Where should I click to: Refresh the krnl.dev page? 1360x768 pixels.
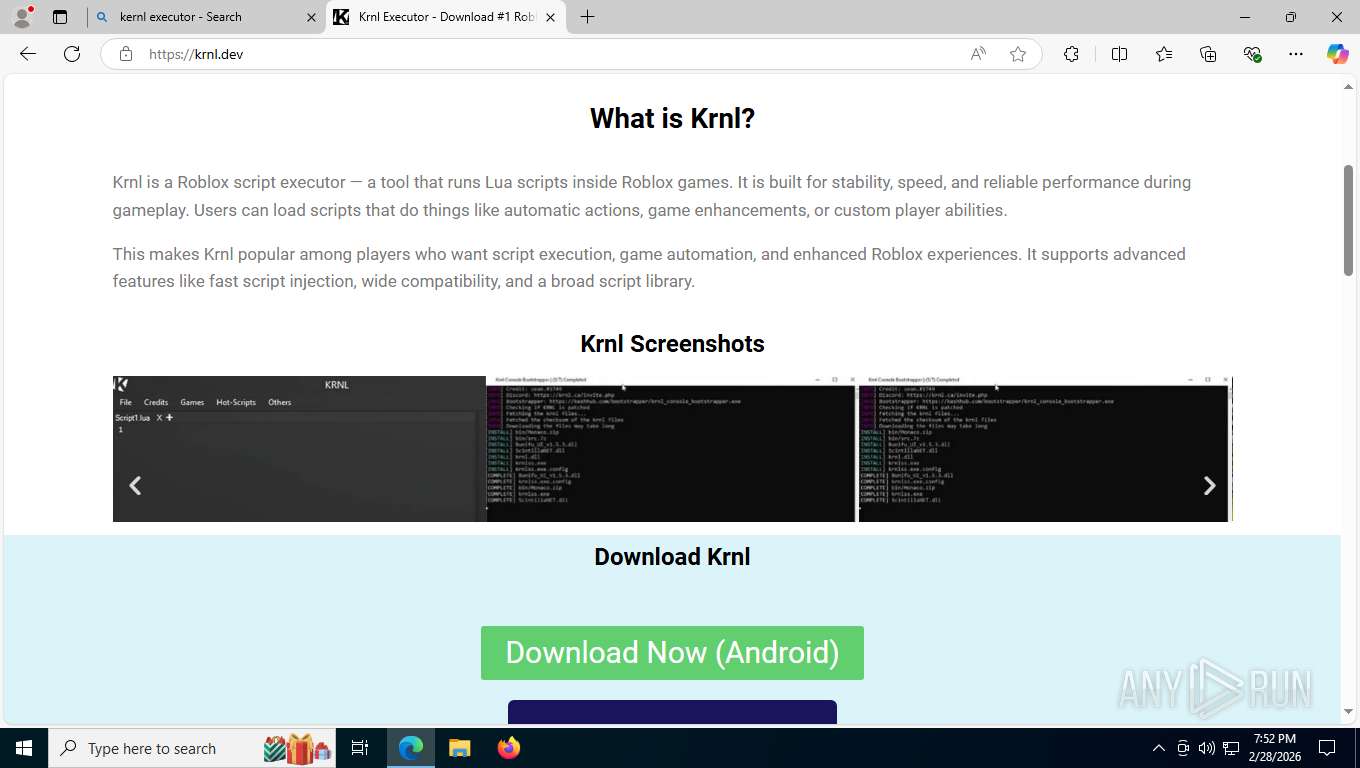(72, 54)
